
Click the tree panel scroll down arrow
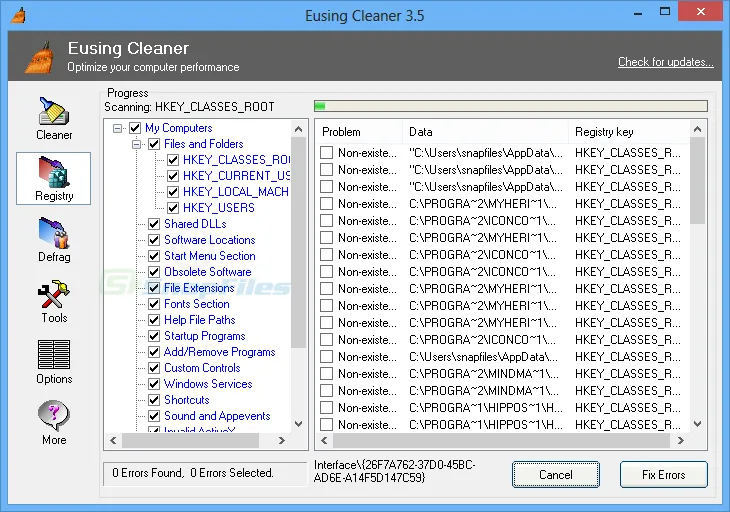coord(298,424)
